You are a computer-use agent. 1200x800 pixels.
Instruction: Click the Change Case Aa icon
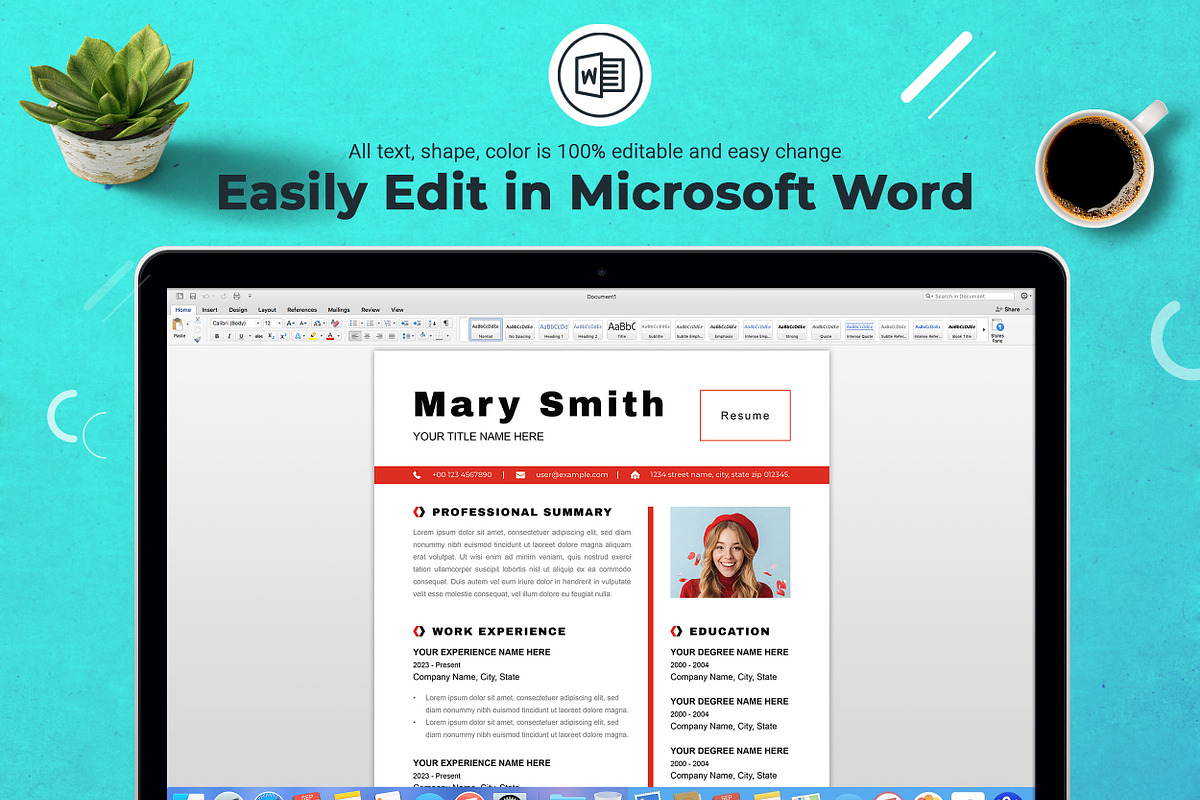tap(316, 323)
